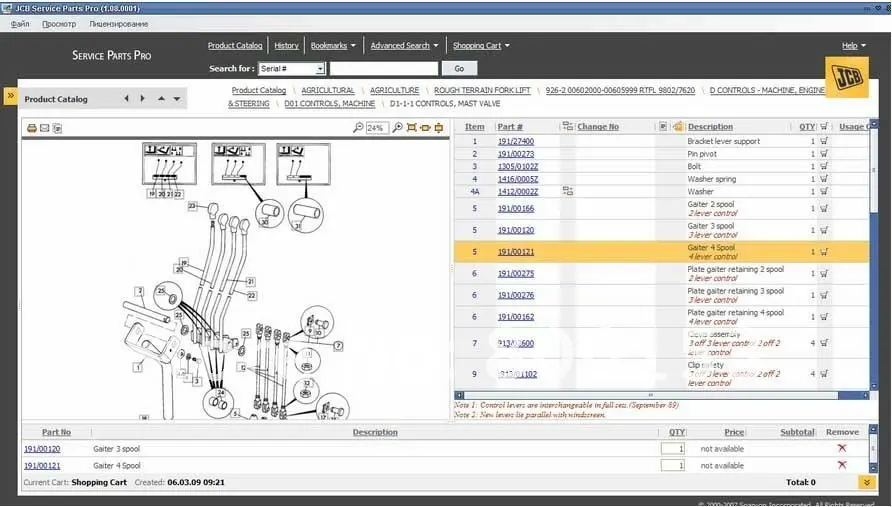This screenshot has width=892, height=507.
Task: Print the parts diagram
Action: click(x=32, y=128)
